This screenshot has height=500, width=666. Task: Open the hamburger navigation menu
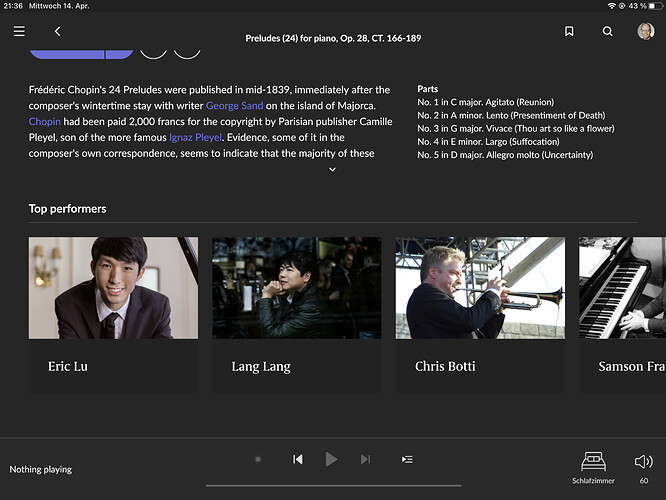(19, 31)
